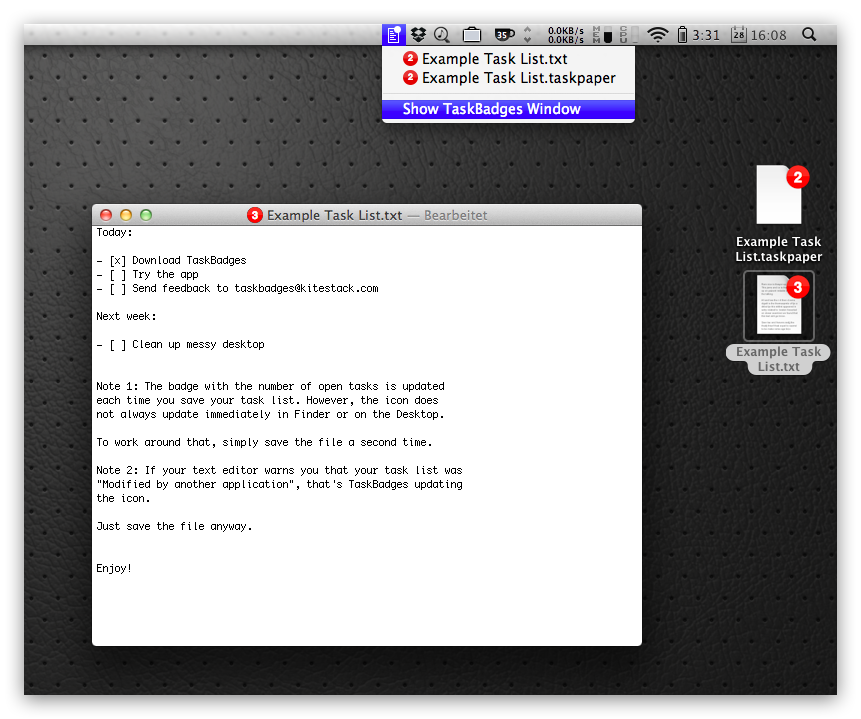The height and width of the screenshot is (719, 861).
Task: Click the 'Download TaskBadges' task text
Action: pyautogui.click(x=189, y=260)
